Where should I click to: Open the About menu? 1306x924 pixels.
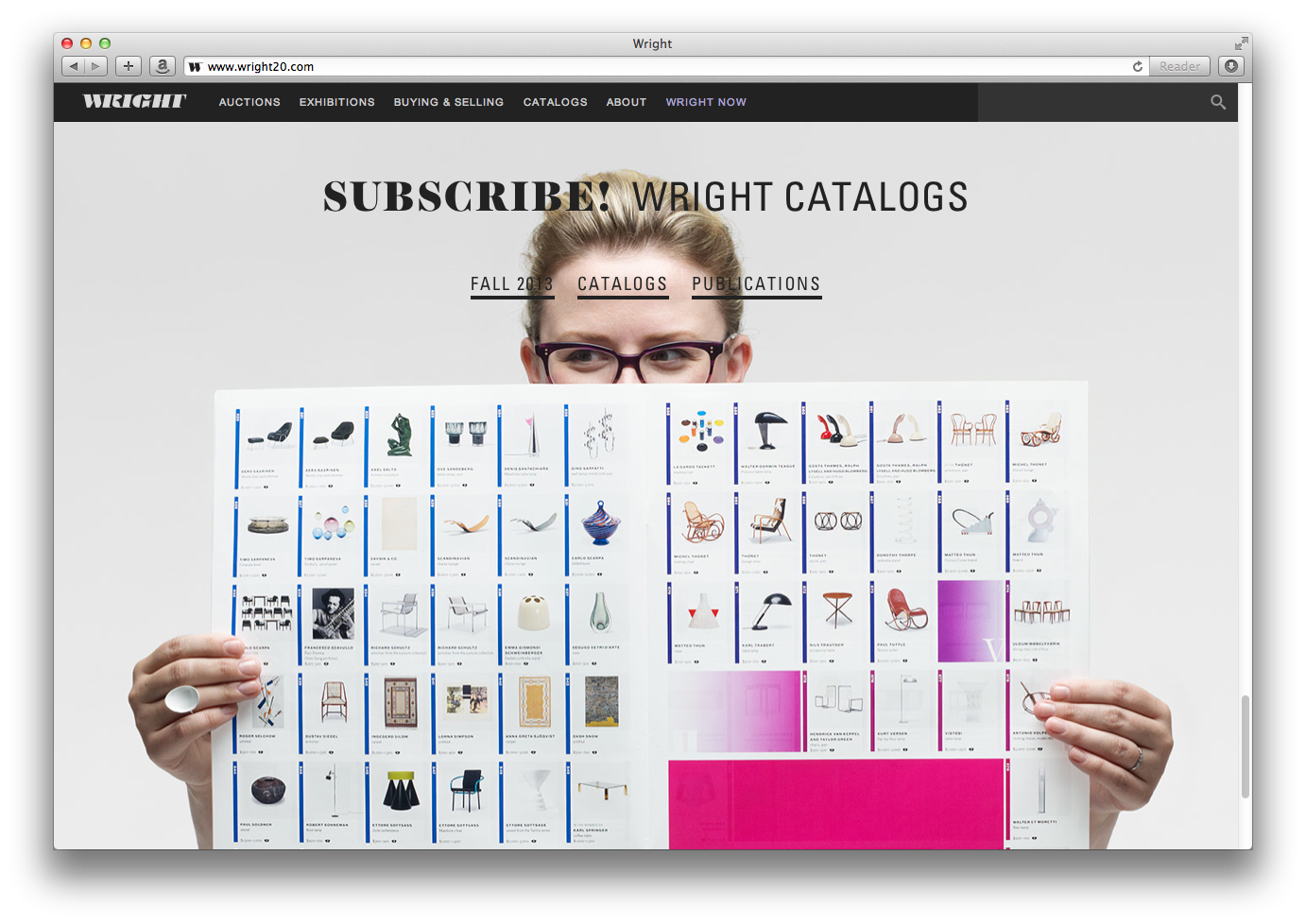tap(627, 102)
